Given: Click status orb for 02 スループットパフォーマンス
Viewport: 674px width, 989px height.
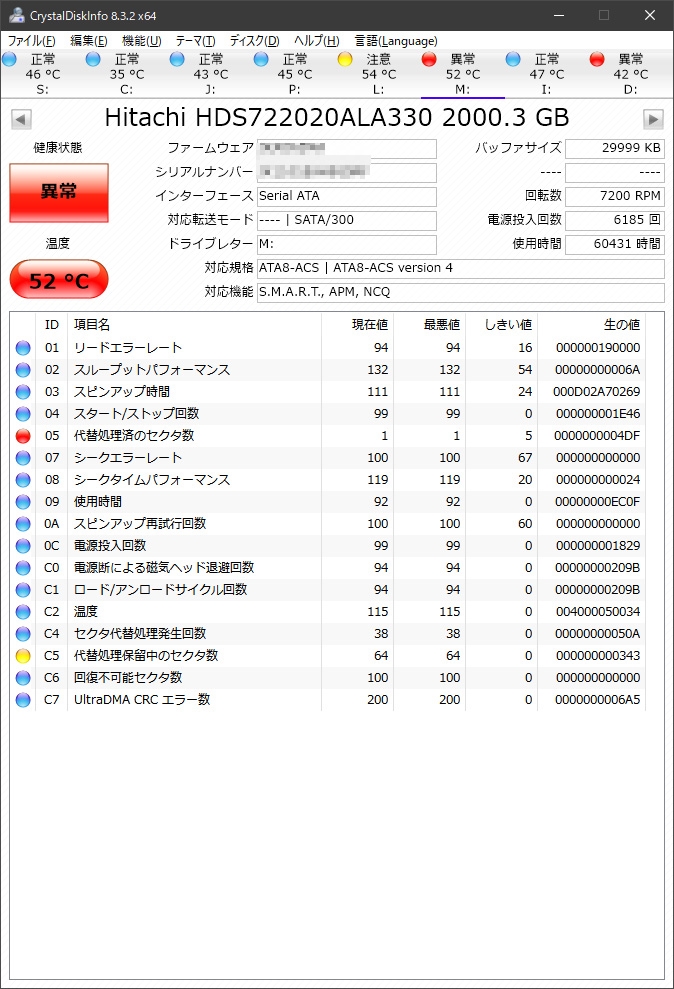Looking at the screenshot, I should coord(23,370).
